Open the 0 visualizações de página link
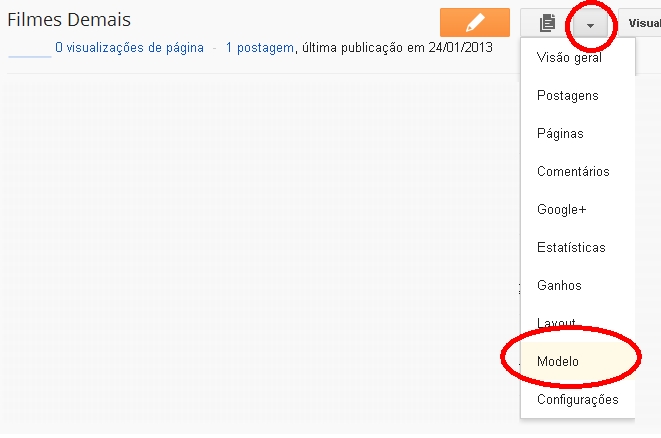 [x=129, y=47]
